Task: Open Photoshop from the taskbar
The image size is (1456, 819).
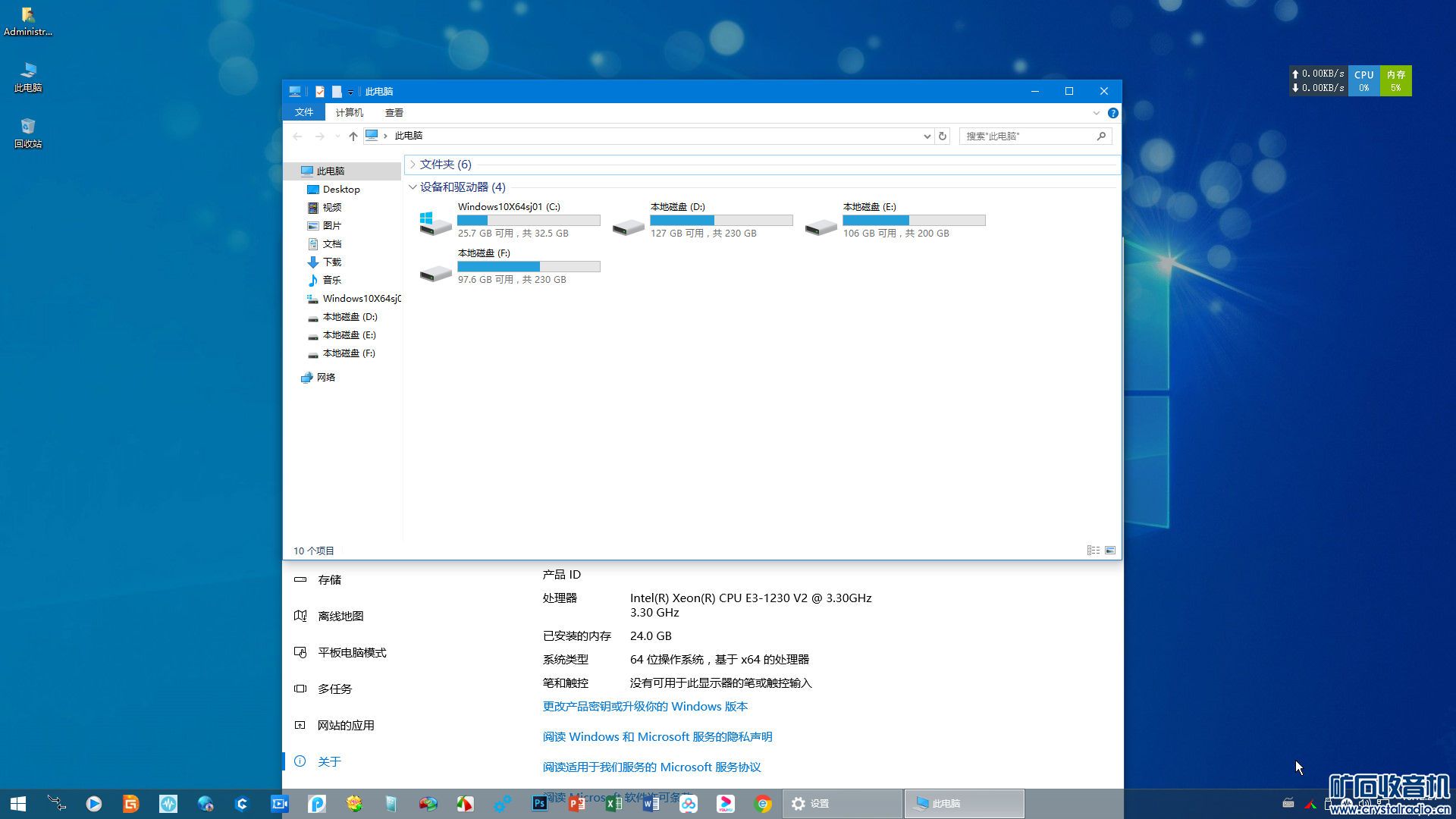Action: [x=540, y=803]
